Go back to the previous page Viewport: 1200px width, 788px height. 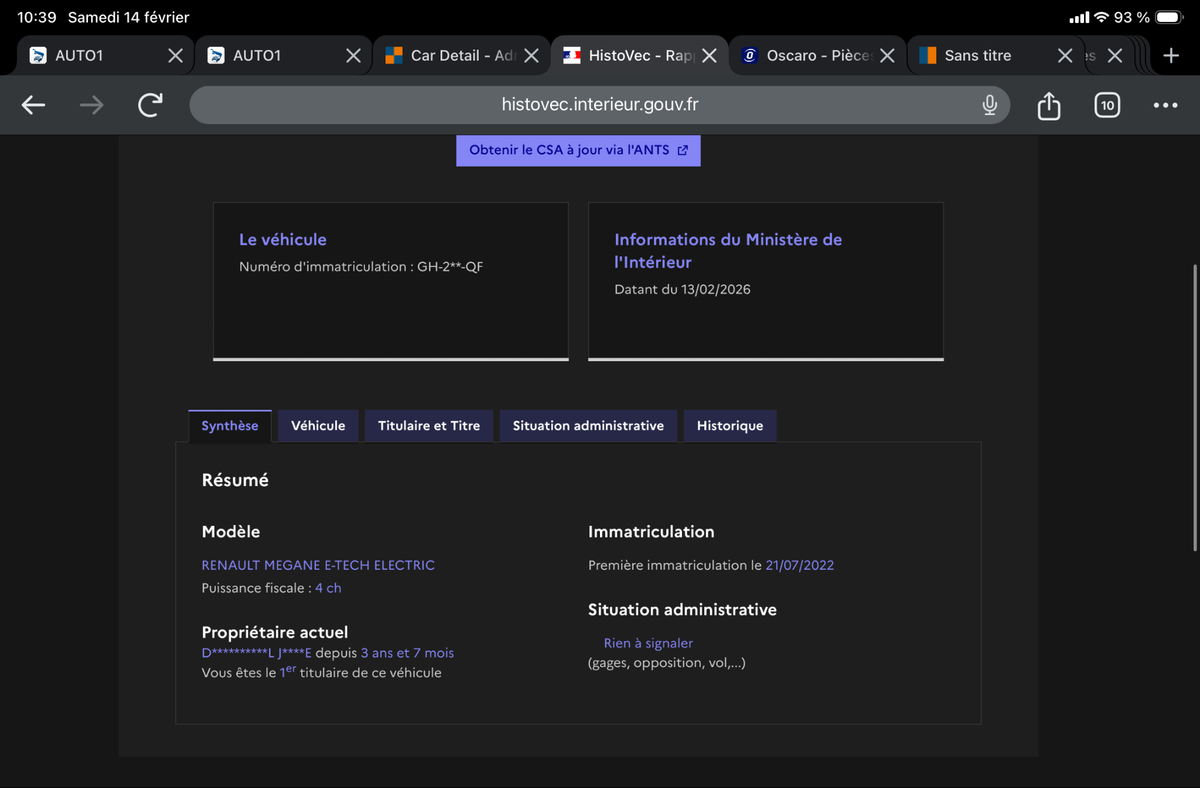click(x=34, y=105)
